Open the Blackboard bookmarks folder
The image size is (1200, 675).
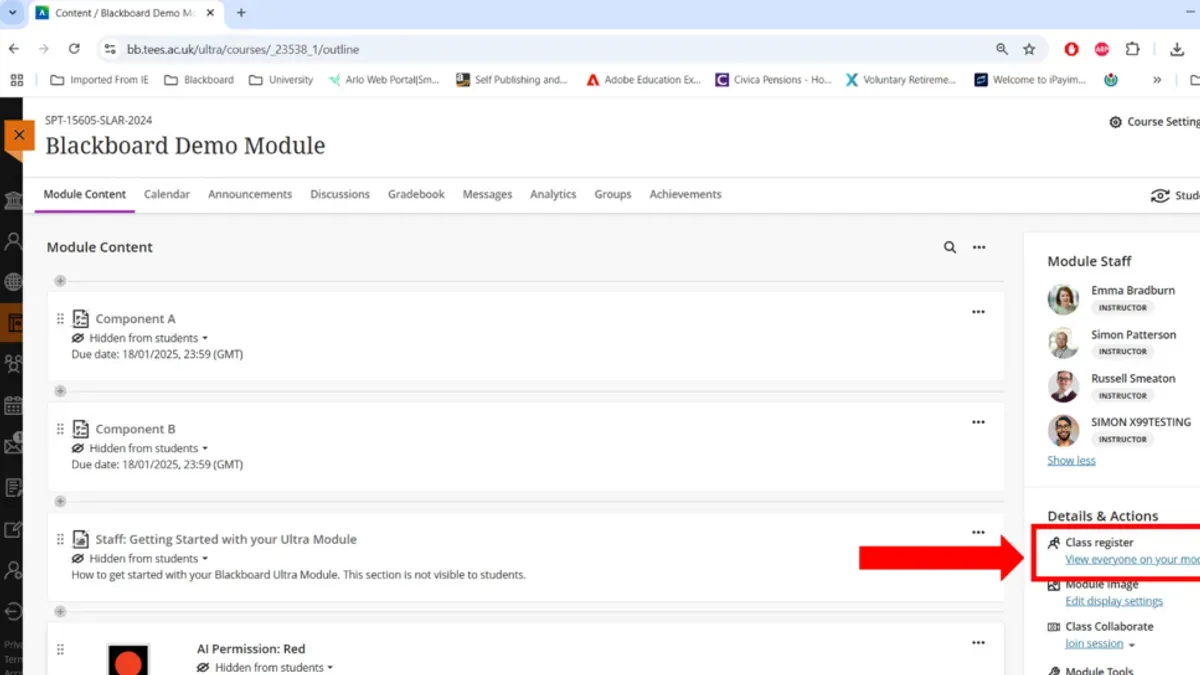point(198,80)
